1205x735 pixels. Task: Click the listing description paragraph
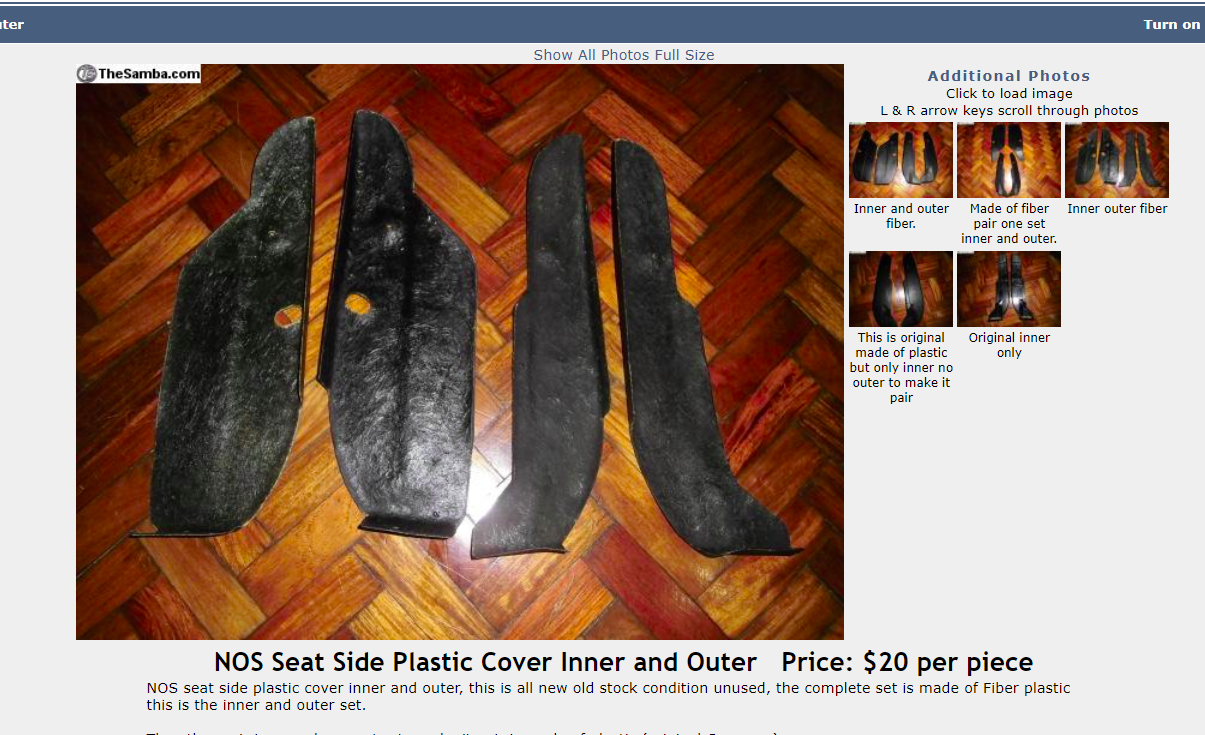pos(608,696)
